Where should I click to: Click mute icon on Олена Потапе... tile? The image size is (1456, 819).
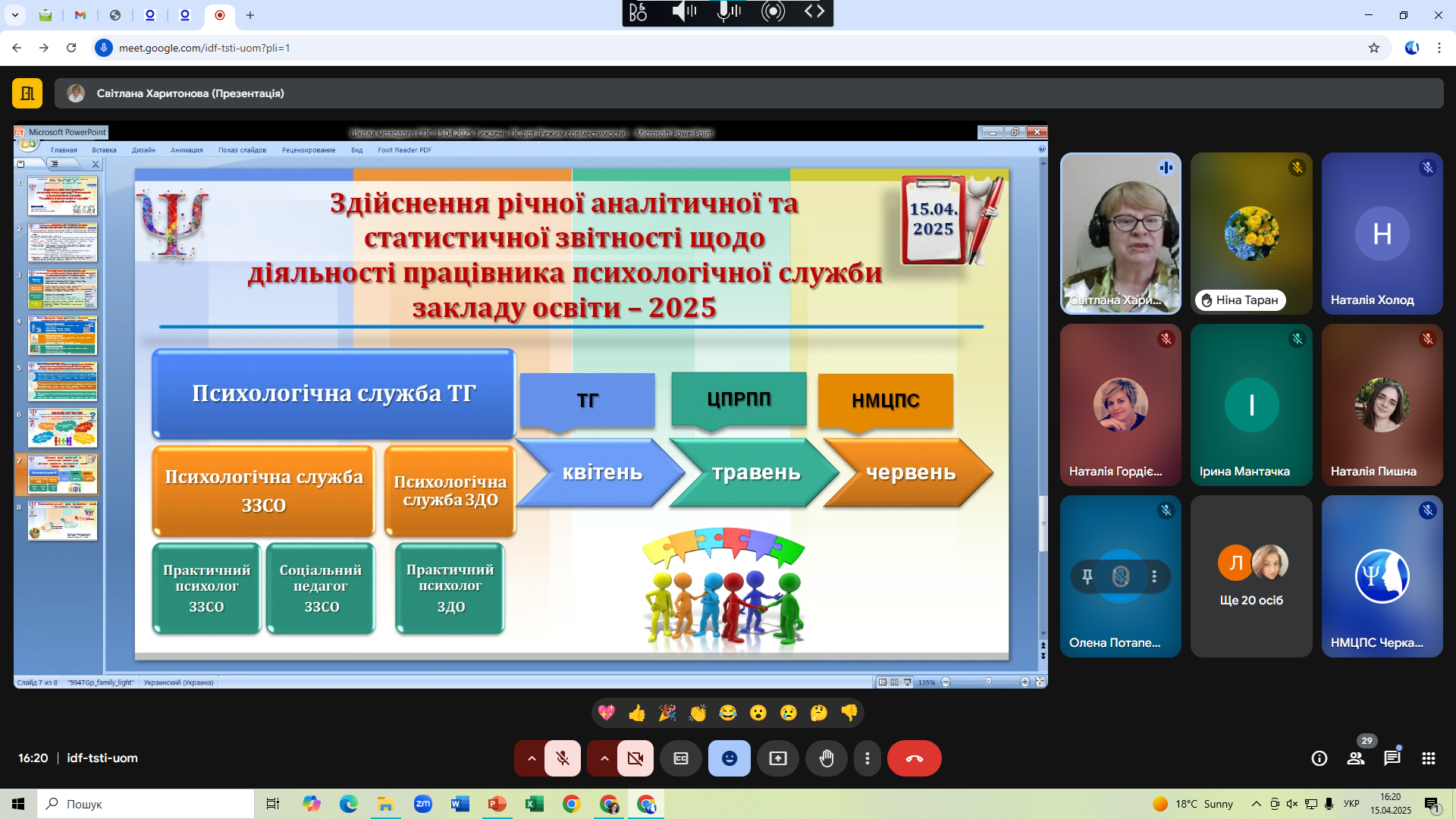pyautogui.click(x=1121, y=577)
